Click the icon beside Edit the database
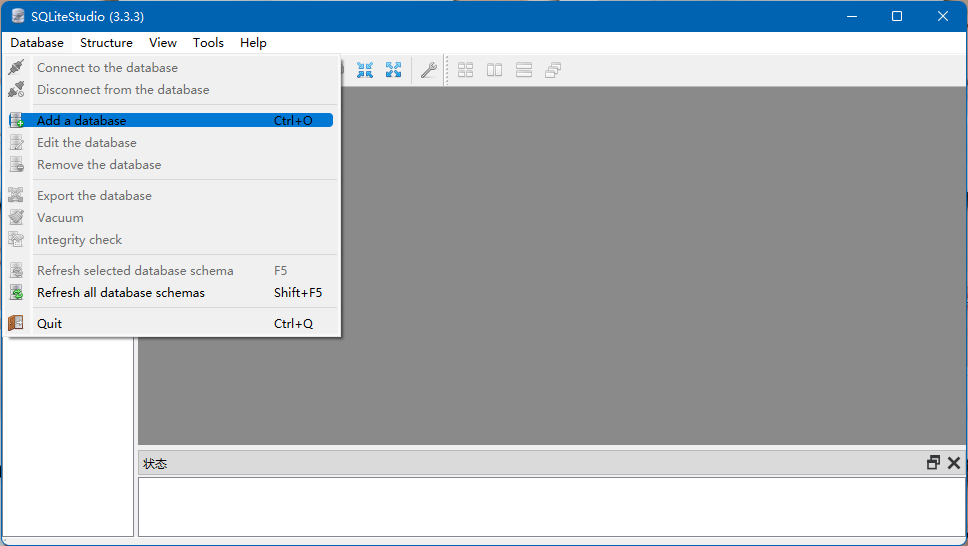The height and width of the screenshot is (546, 968). (x=16, y=143)
